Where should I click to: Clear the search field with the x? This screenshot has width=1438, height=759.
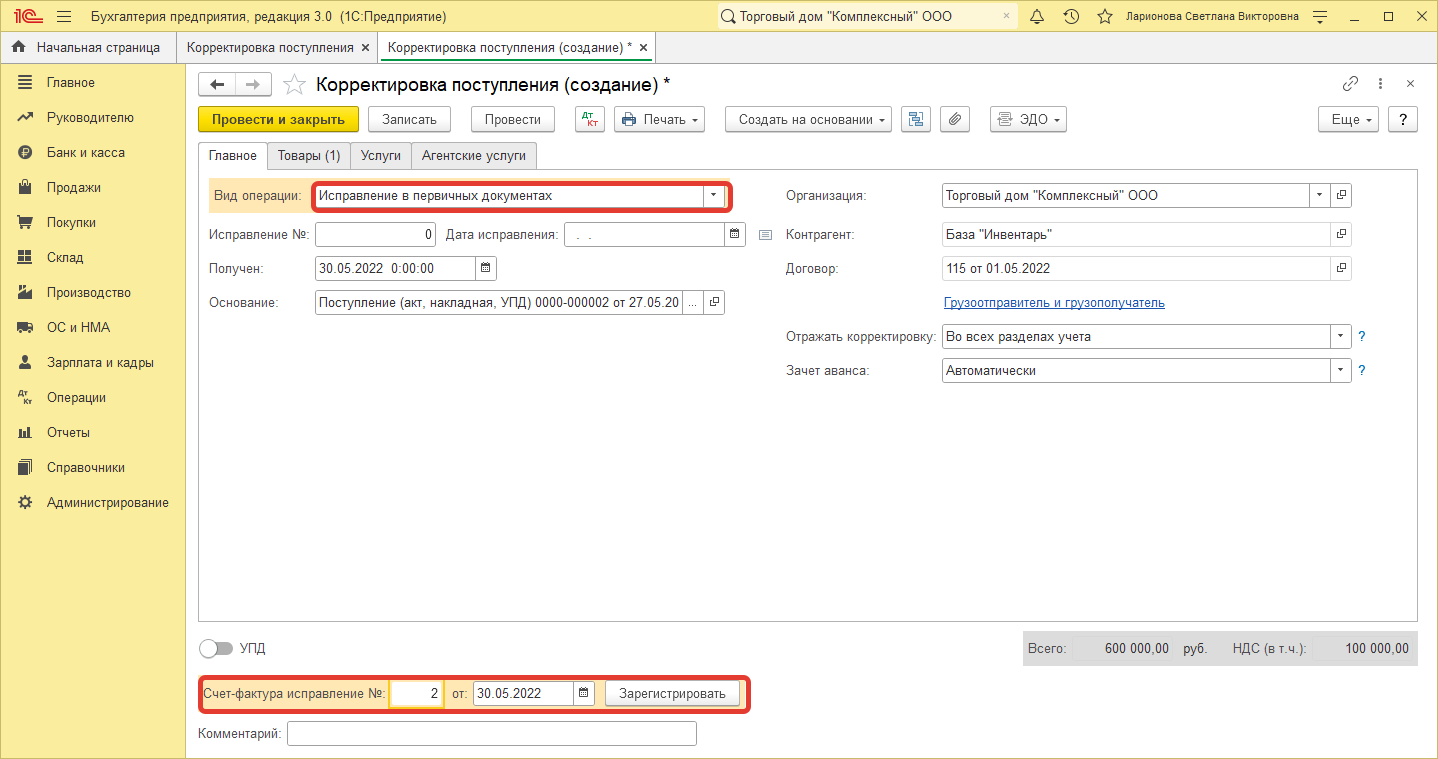pyautogui.click(x=1006, y=17)
